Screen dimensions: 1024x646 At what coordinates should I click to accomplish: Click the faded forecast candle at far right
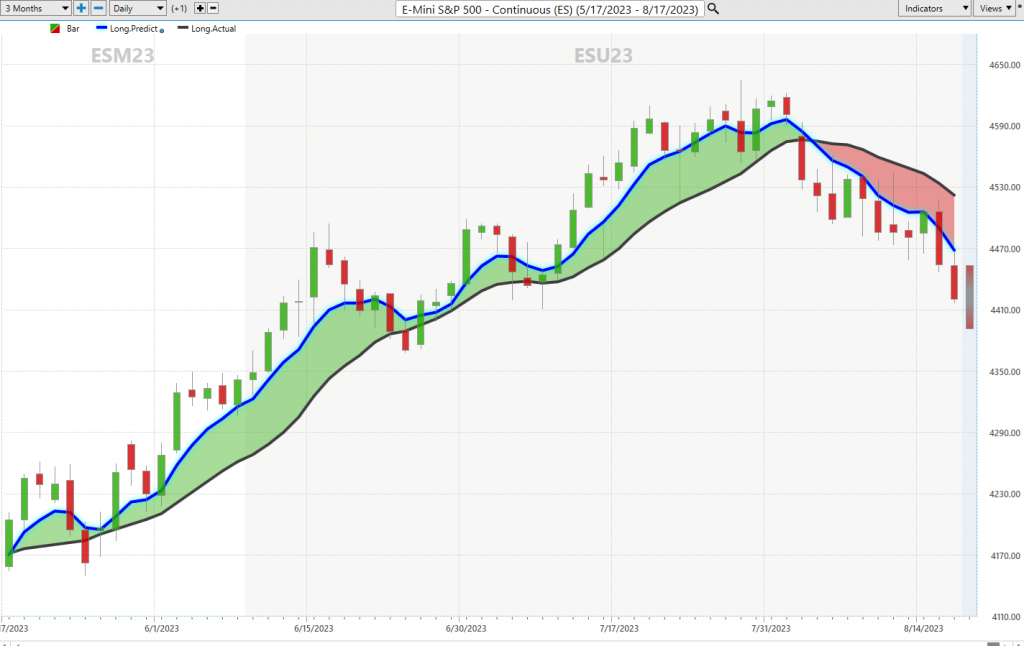(970, 297)
